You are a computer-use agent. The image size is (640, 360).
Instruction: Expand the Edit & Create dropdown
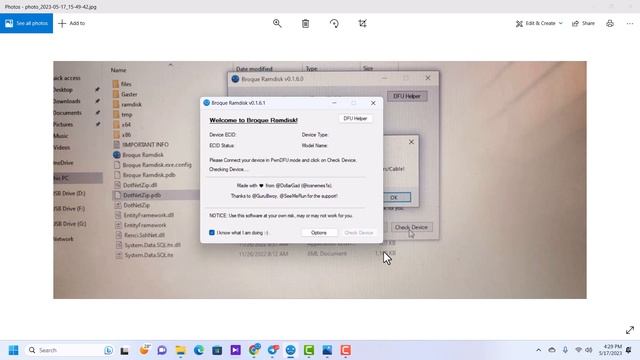click(539, 23)
